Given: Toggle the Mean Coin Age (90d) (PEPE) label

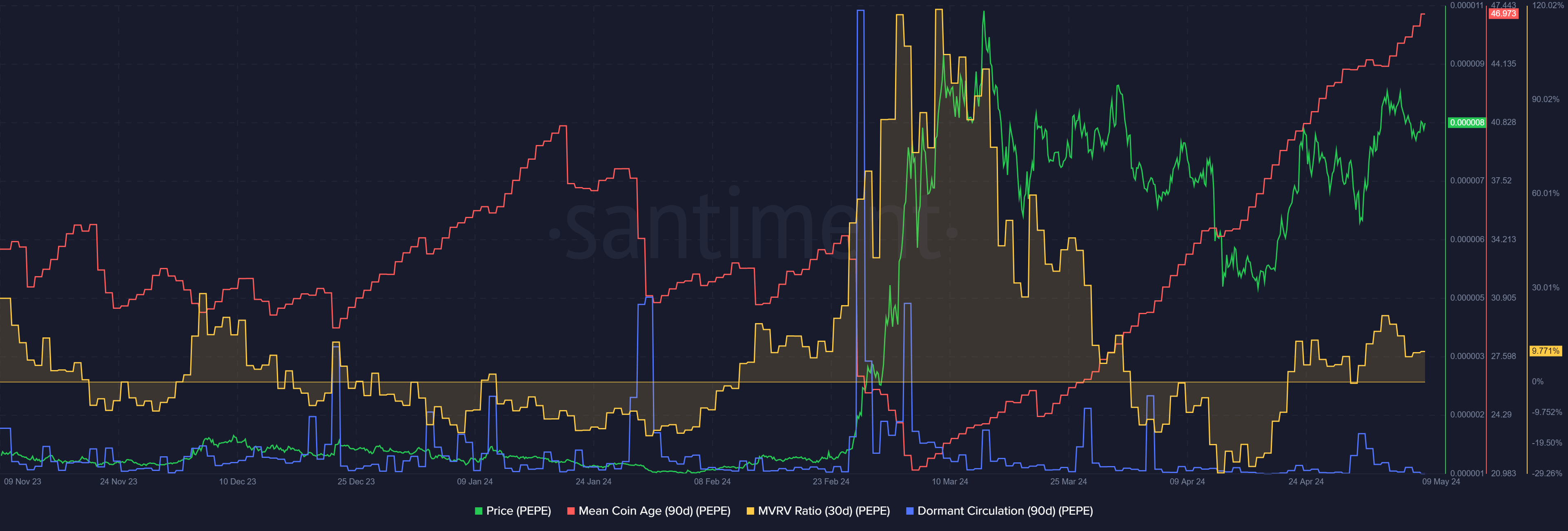Looking at the screenshot, I should 654,511.
